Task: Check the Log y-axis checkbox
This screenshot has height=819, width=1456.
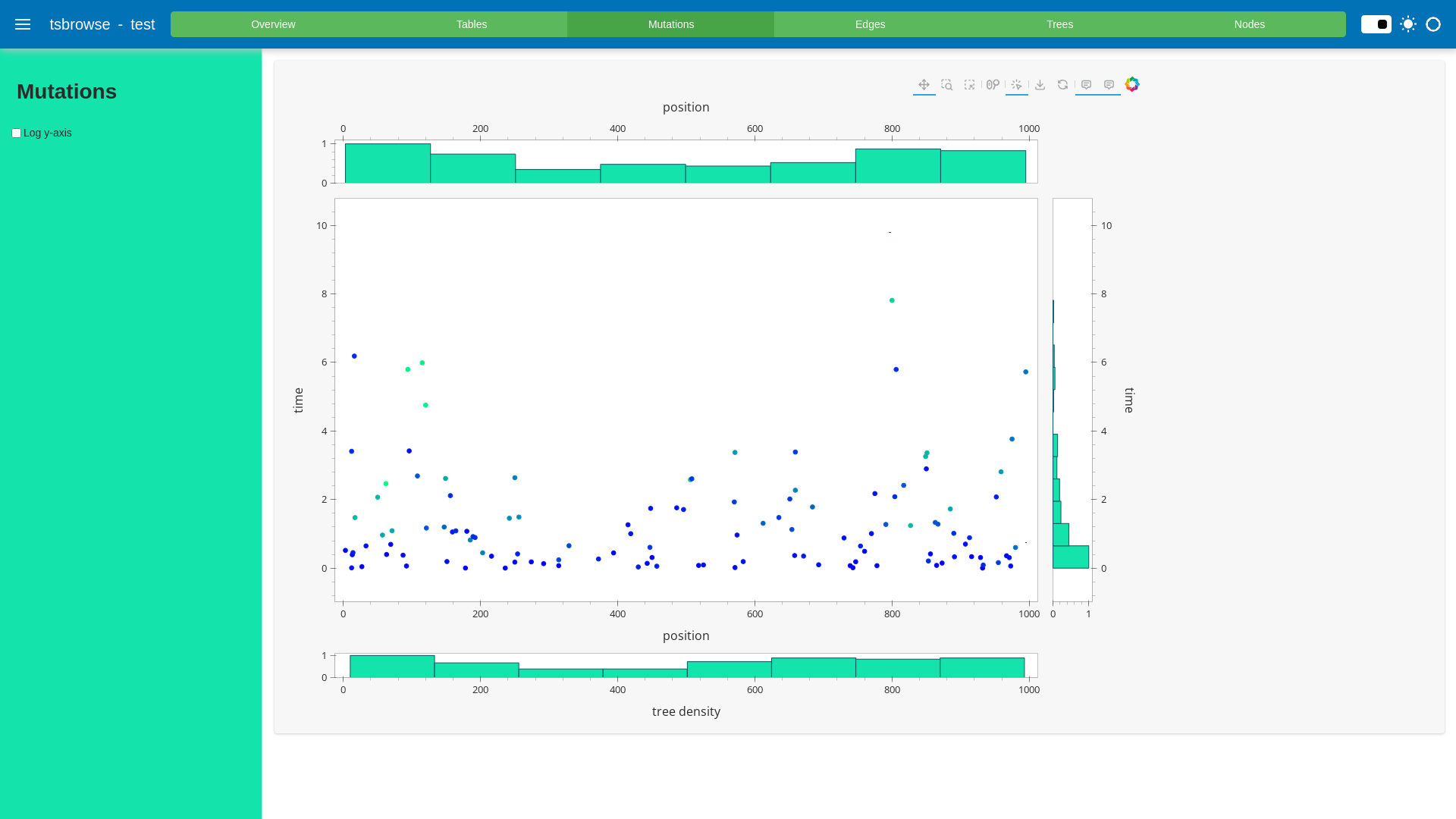Action: 16,133
